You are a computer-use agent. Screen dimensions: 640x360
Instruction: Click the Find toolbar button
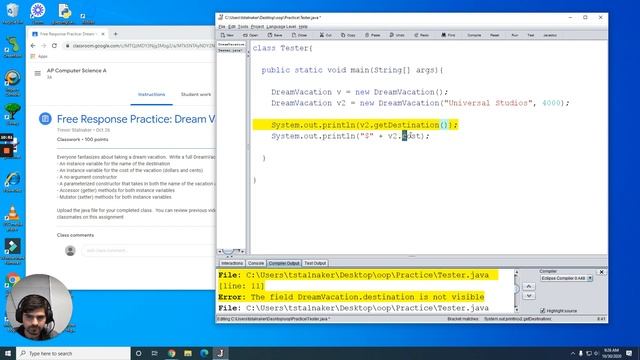coord(448,35)
